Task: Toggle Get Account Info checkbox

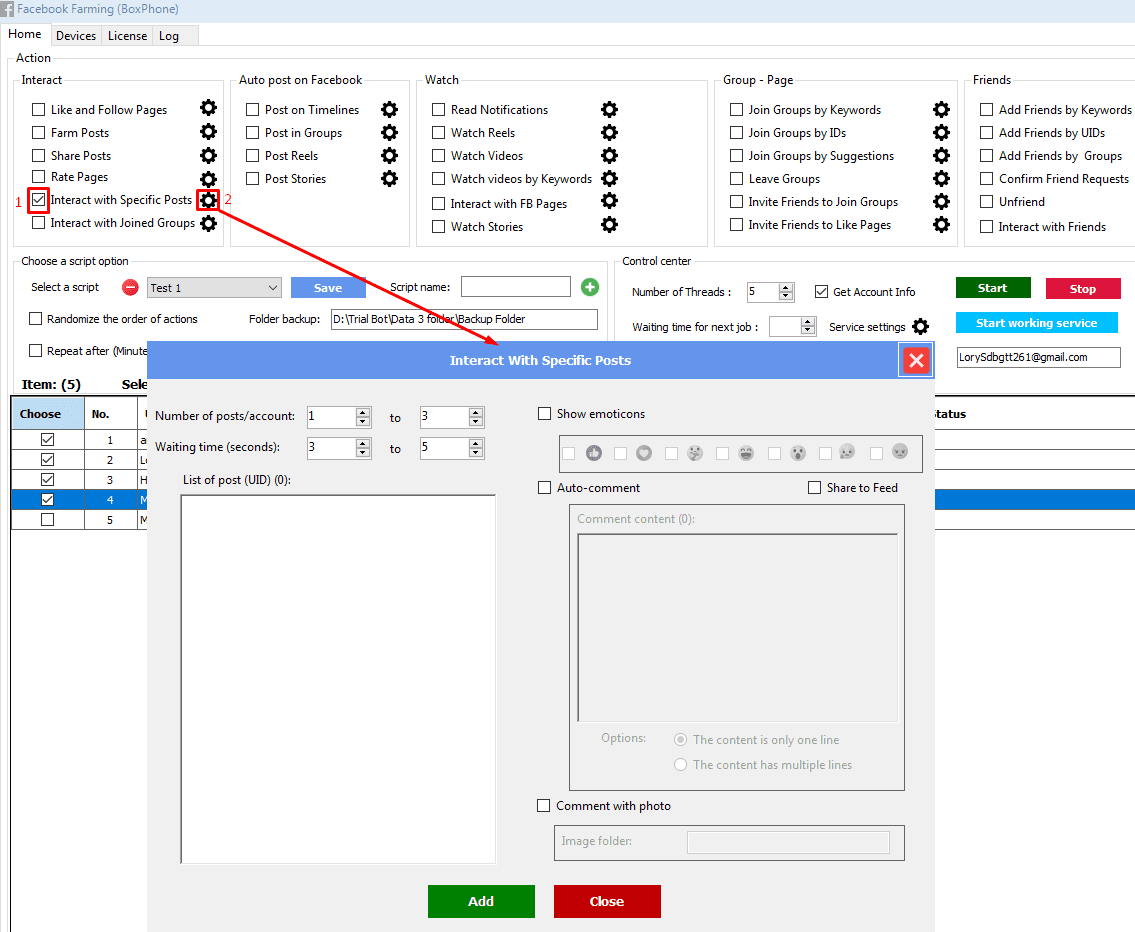Action: 821,292
